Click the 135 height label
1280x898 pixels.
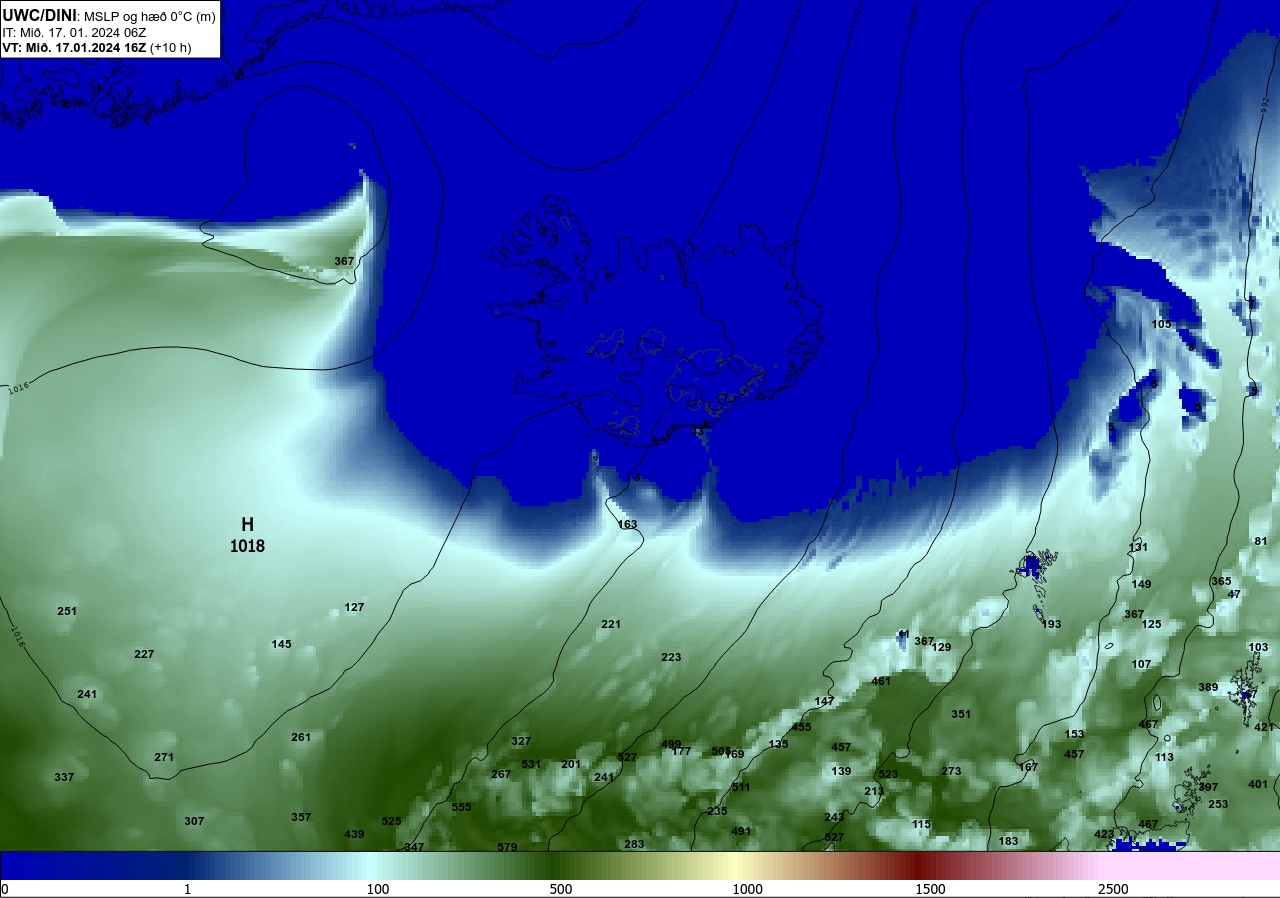(x=778, y=744)
